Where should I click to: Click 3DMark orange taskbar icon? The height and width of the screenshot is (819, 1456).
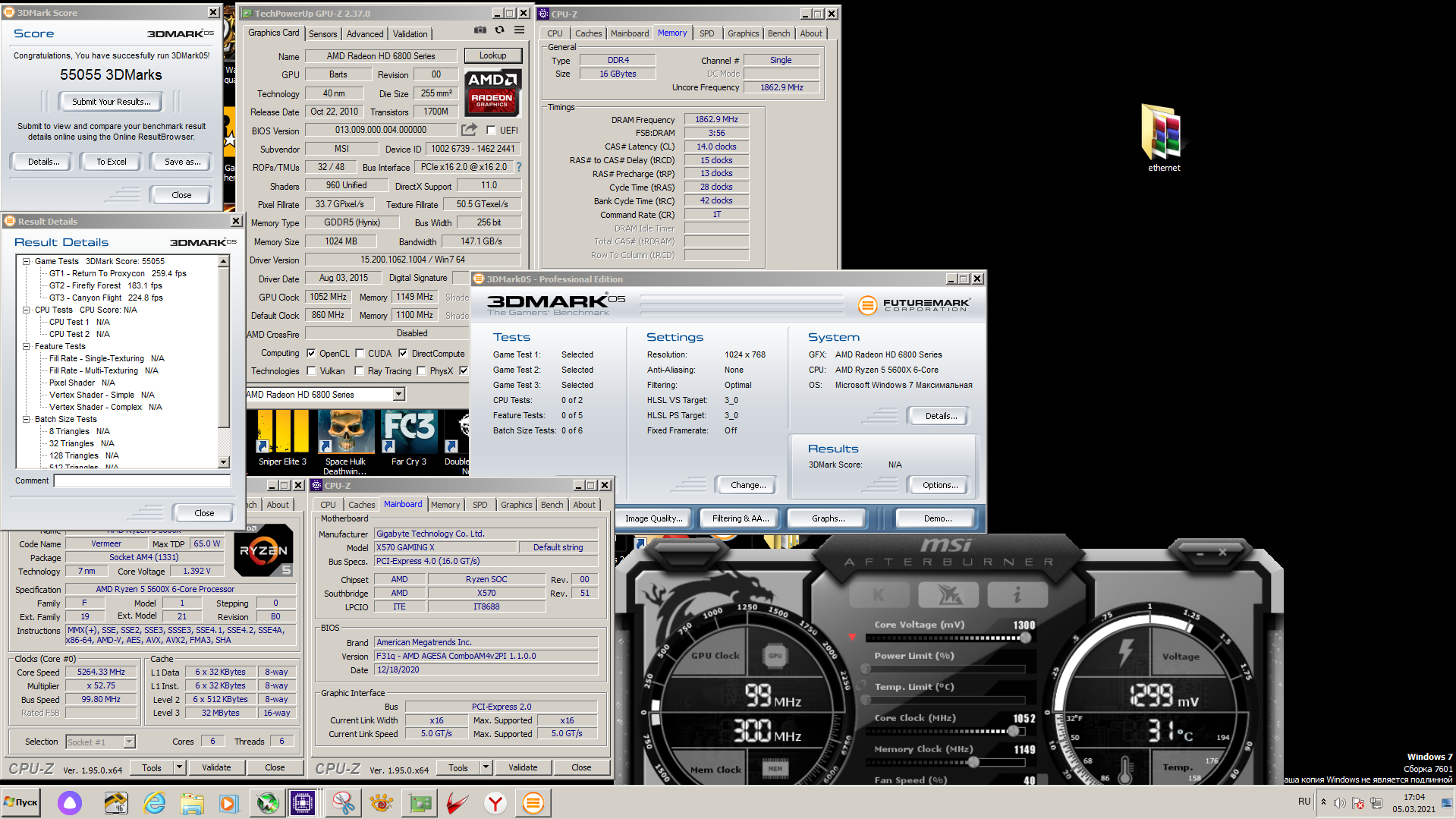click(x=533, y=802)
